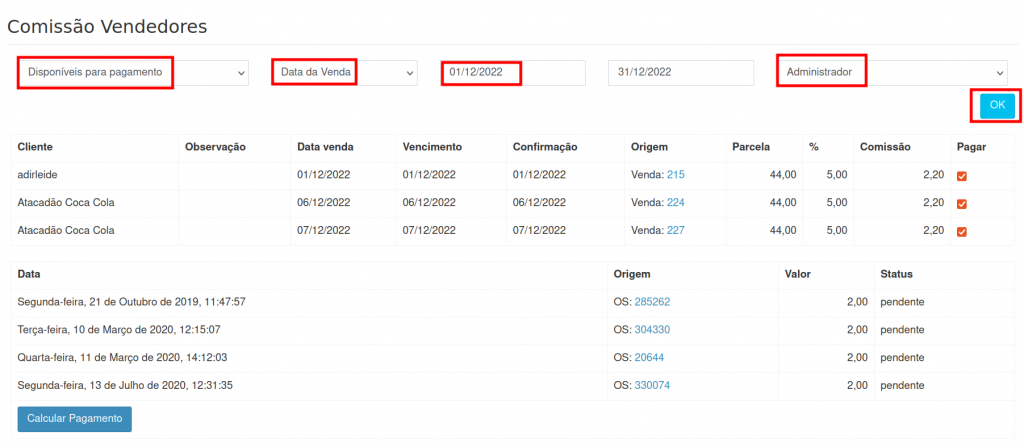Open sale link 215

(x=675, y=175)
